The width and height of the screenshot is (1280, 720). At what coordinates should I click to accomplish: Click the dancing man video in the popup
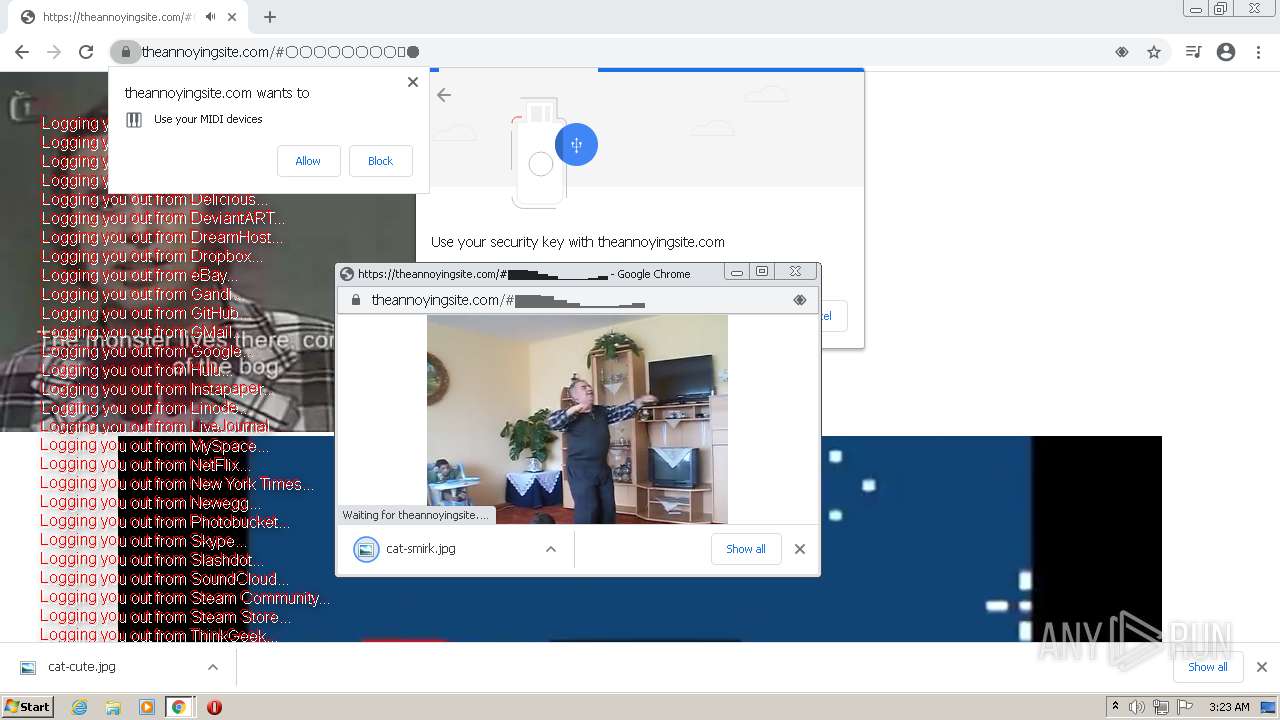pyautogui.click(x=577, y=419)
